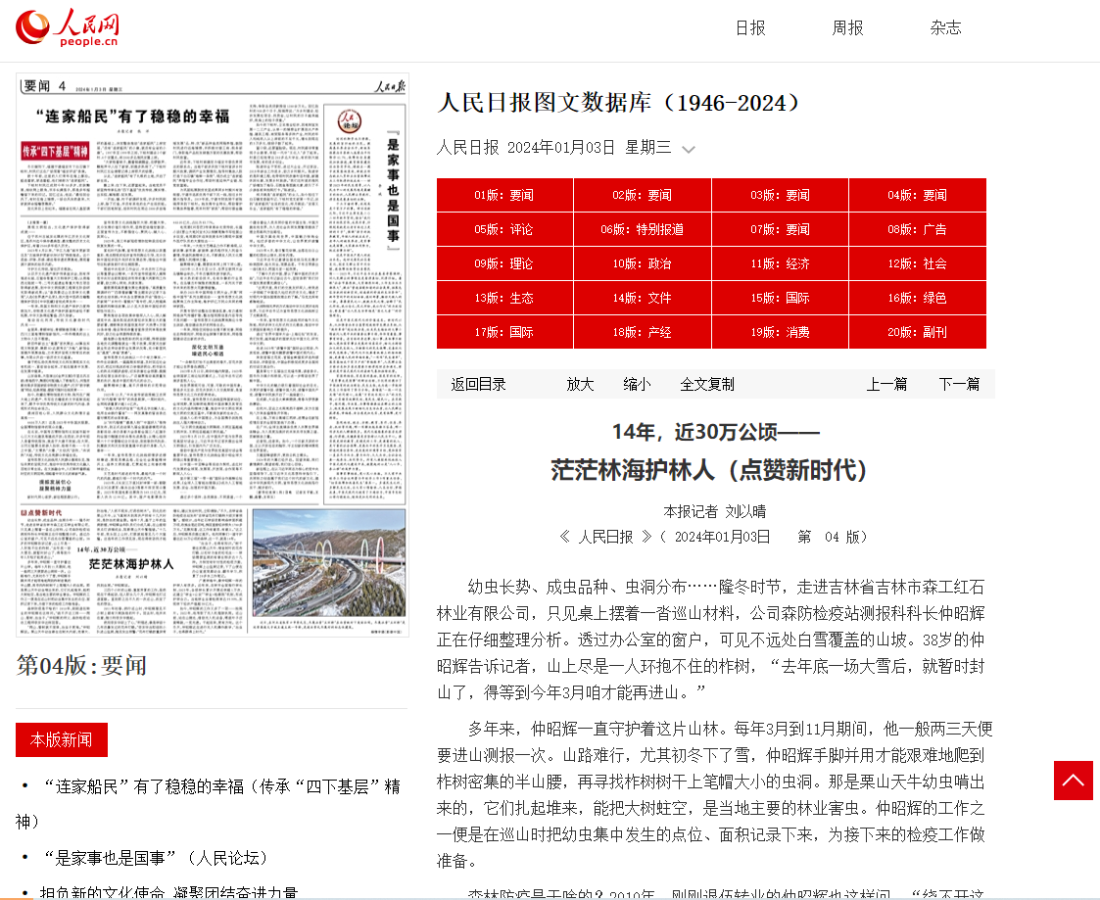This screenshot has height=900, width=1100.
Task: Click the 20版: 副刊 page tab
Action: coord(917,333)
